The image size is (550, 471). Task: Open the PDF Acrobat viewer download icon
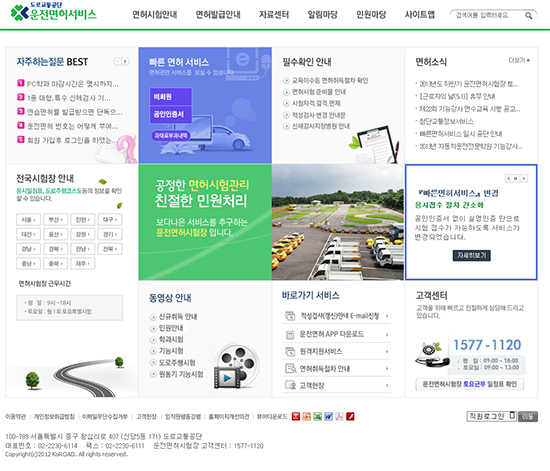339,416
